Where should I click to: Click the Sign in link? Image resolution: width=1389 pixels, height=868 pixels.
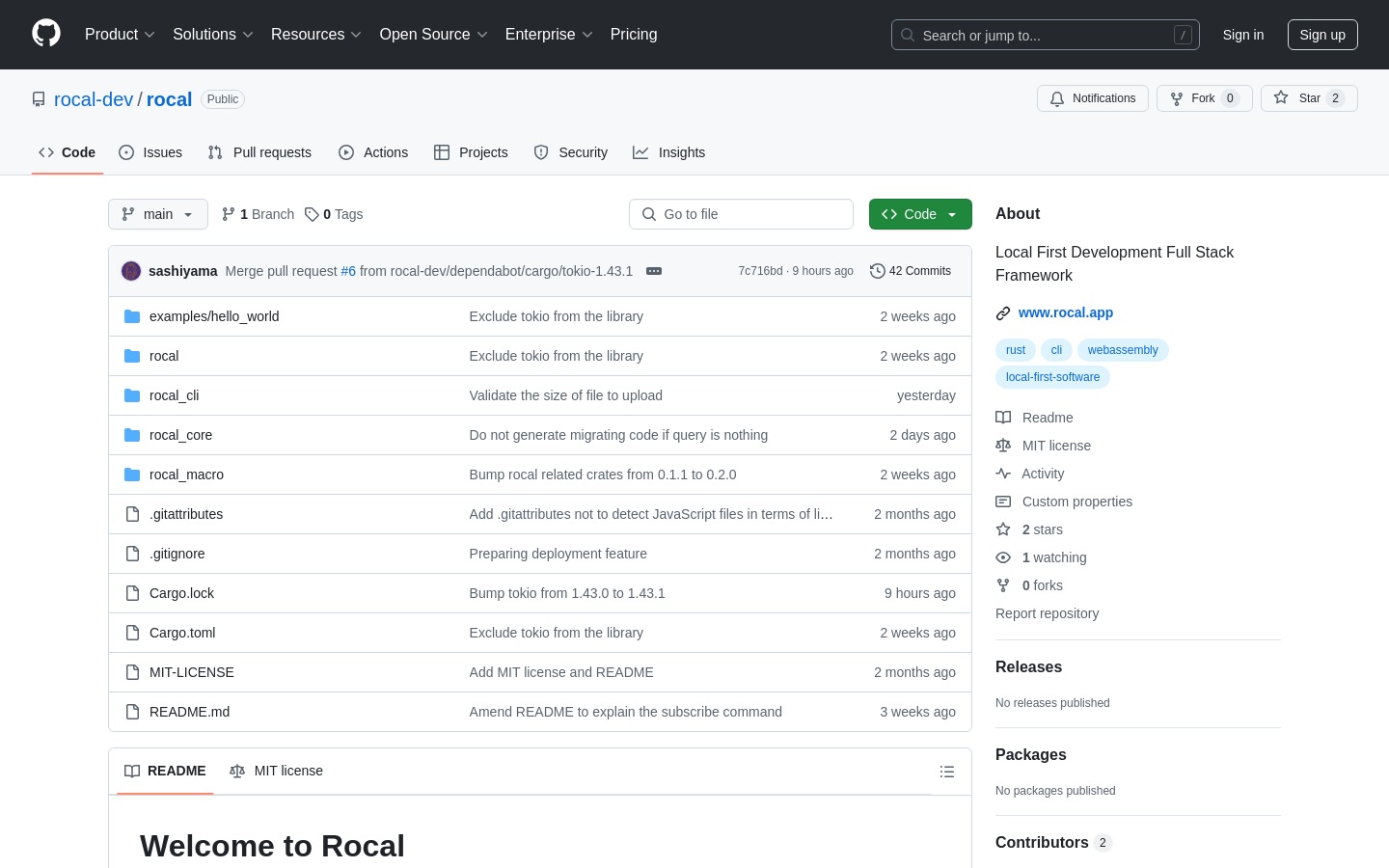(1243, 35)
